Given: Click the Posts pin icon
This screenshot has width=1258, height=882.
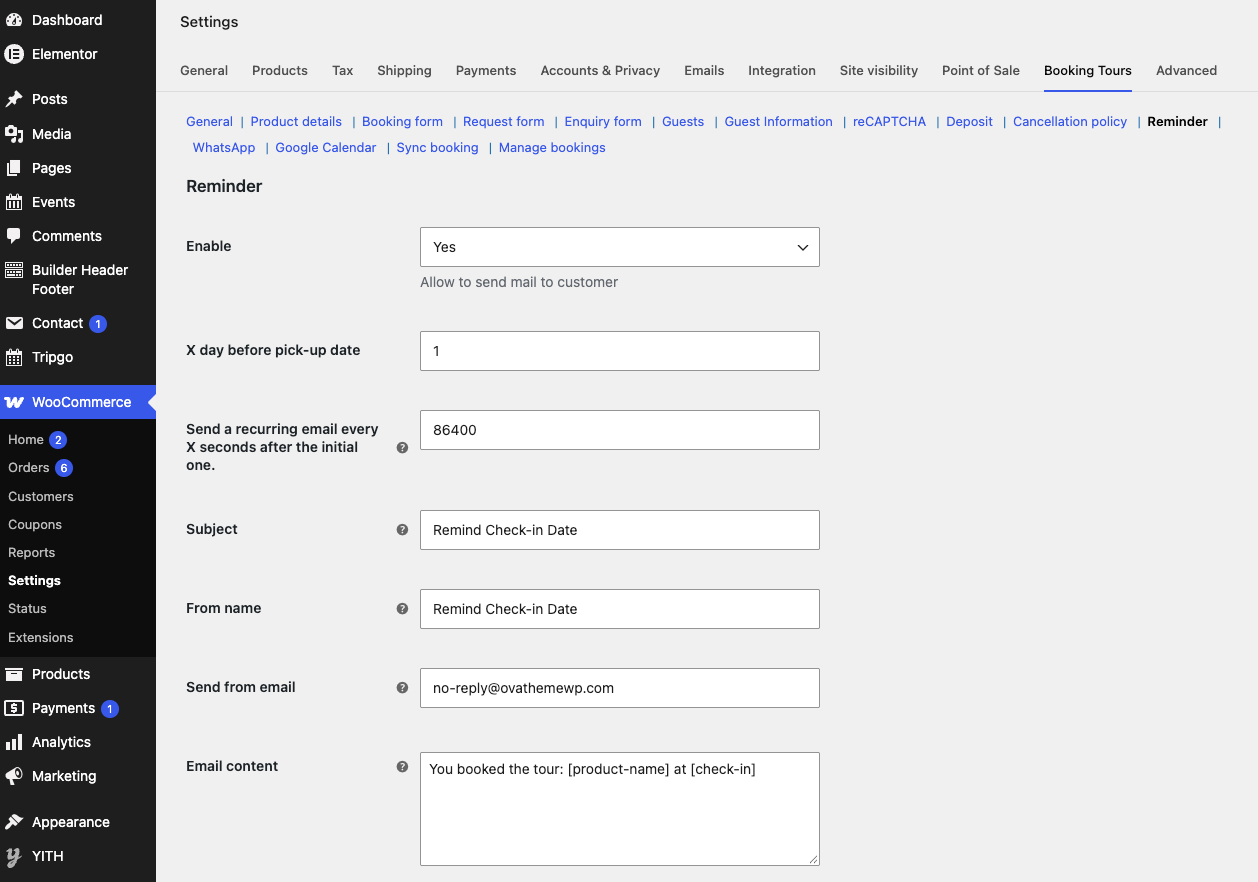Looking at the screenshot, I should click(14, 99).
